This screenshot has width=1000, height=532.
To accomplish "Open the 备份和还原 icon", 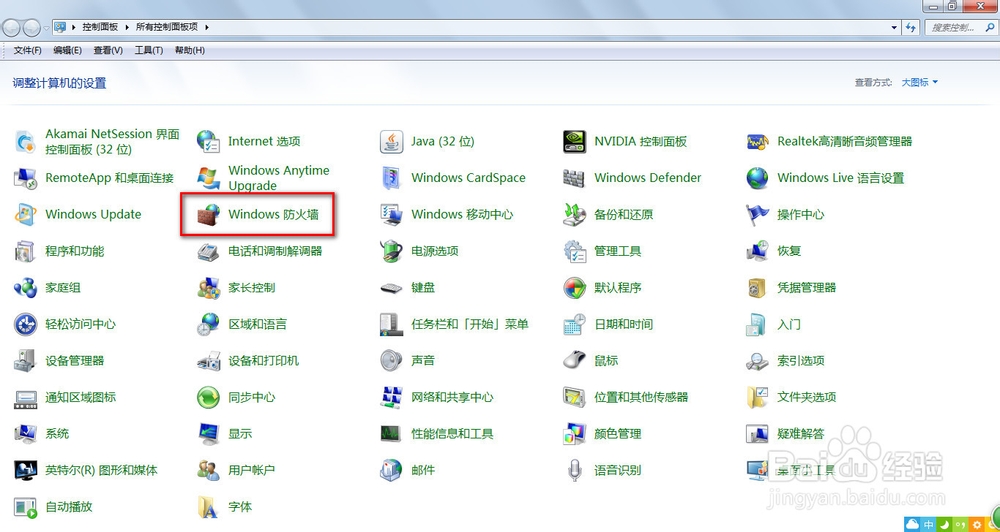I will point(575,215).
